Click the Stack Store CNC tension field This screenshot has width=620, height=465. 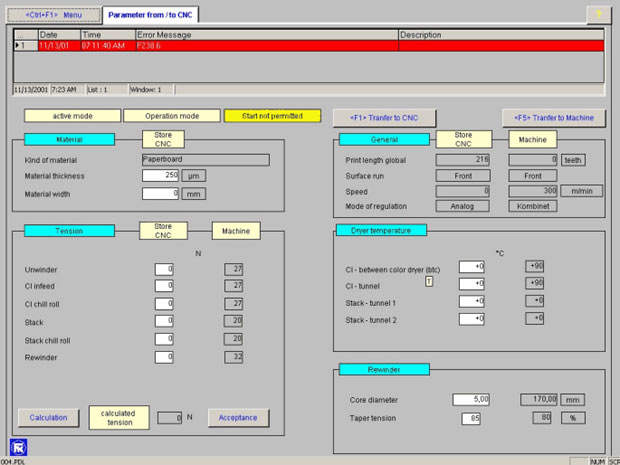(x=164, y=321)
